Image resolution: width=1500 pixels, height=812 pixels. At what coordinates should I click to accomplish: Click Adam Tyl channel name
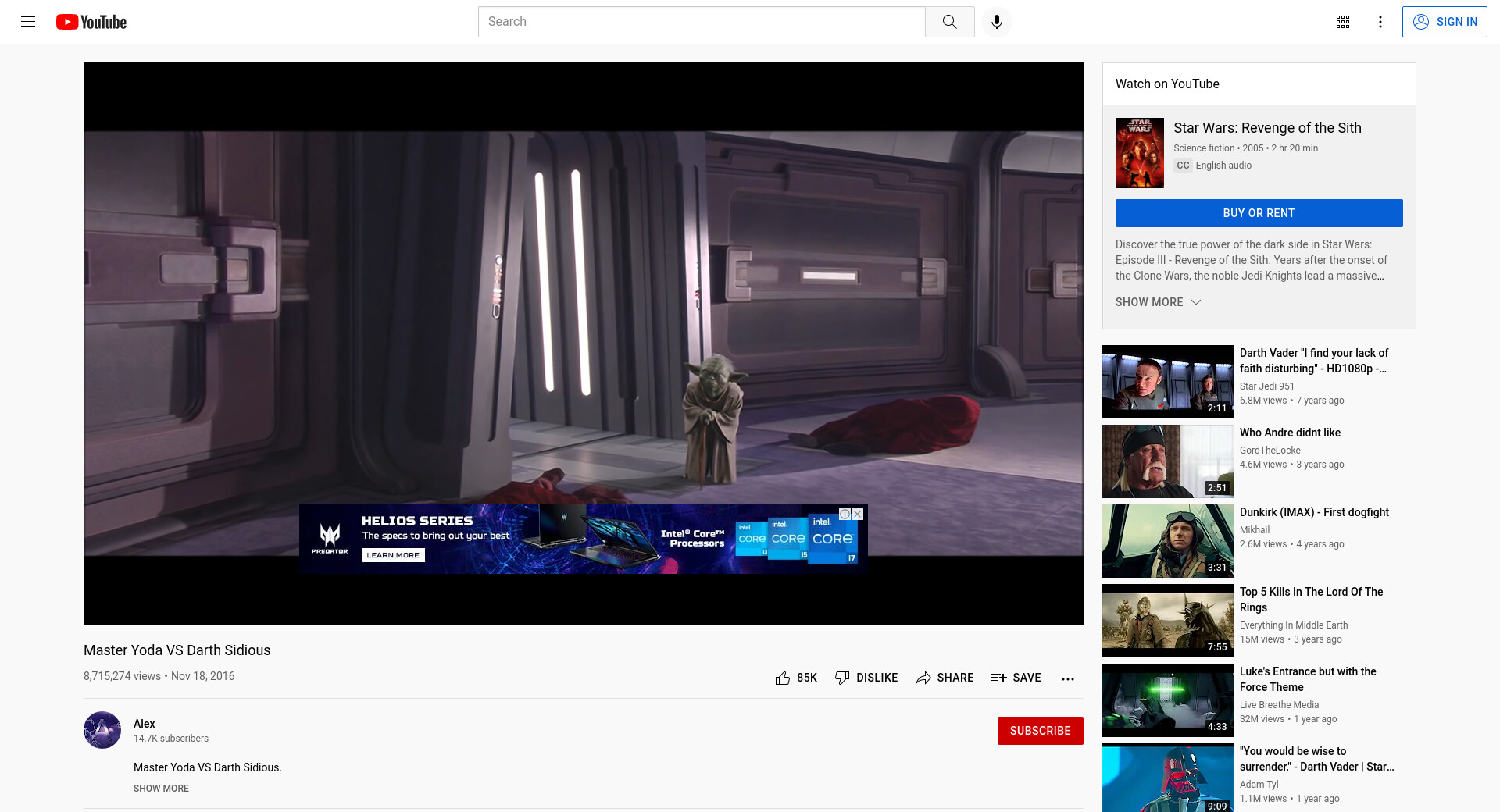[1259, 785]
